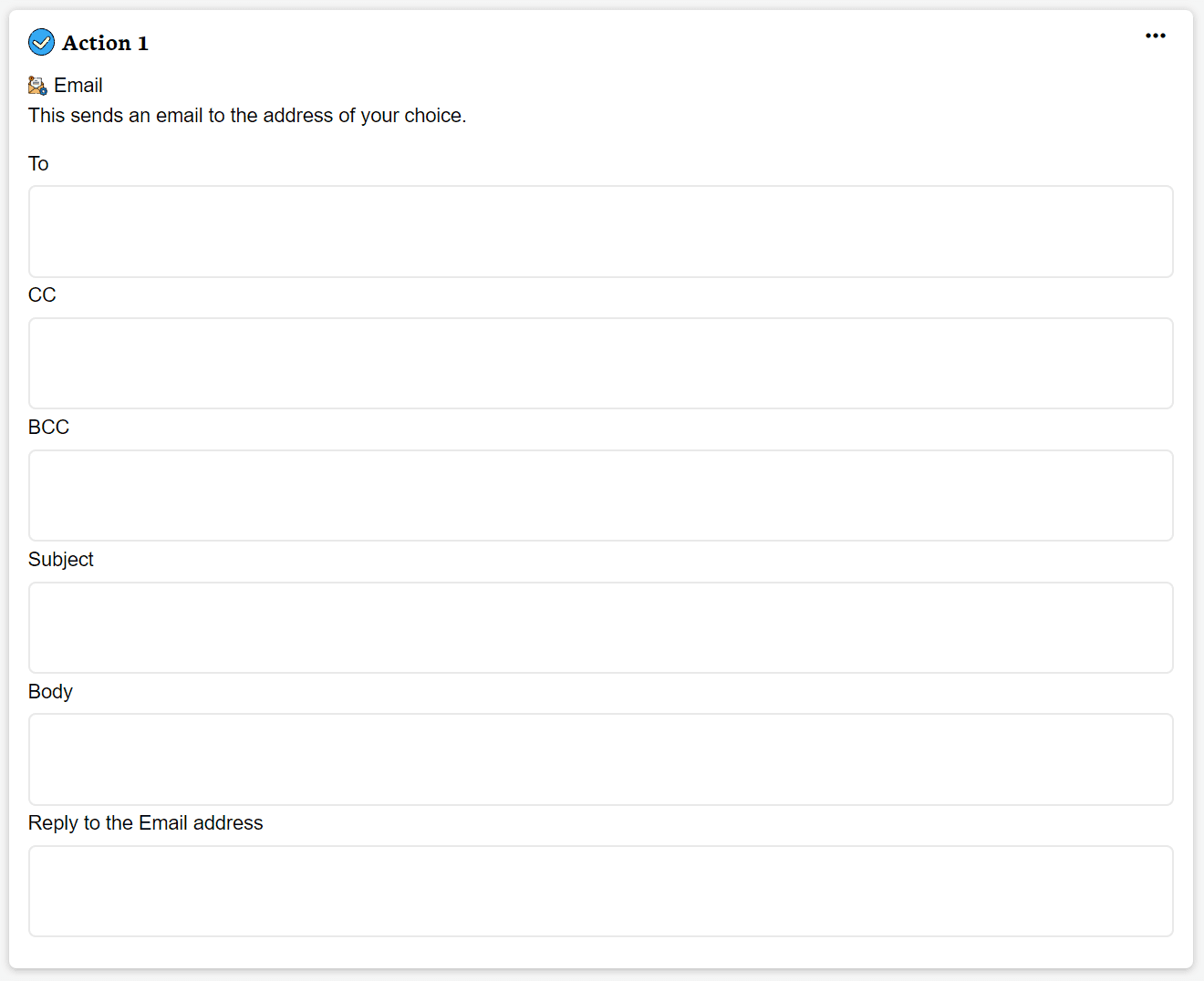Open the three-dot more options menu
This screenshot has width=1204, height=981.
[1155, 36]
